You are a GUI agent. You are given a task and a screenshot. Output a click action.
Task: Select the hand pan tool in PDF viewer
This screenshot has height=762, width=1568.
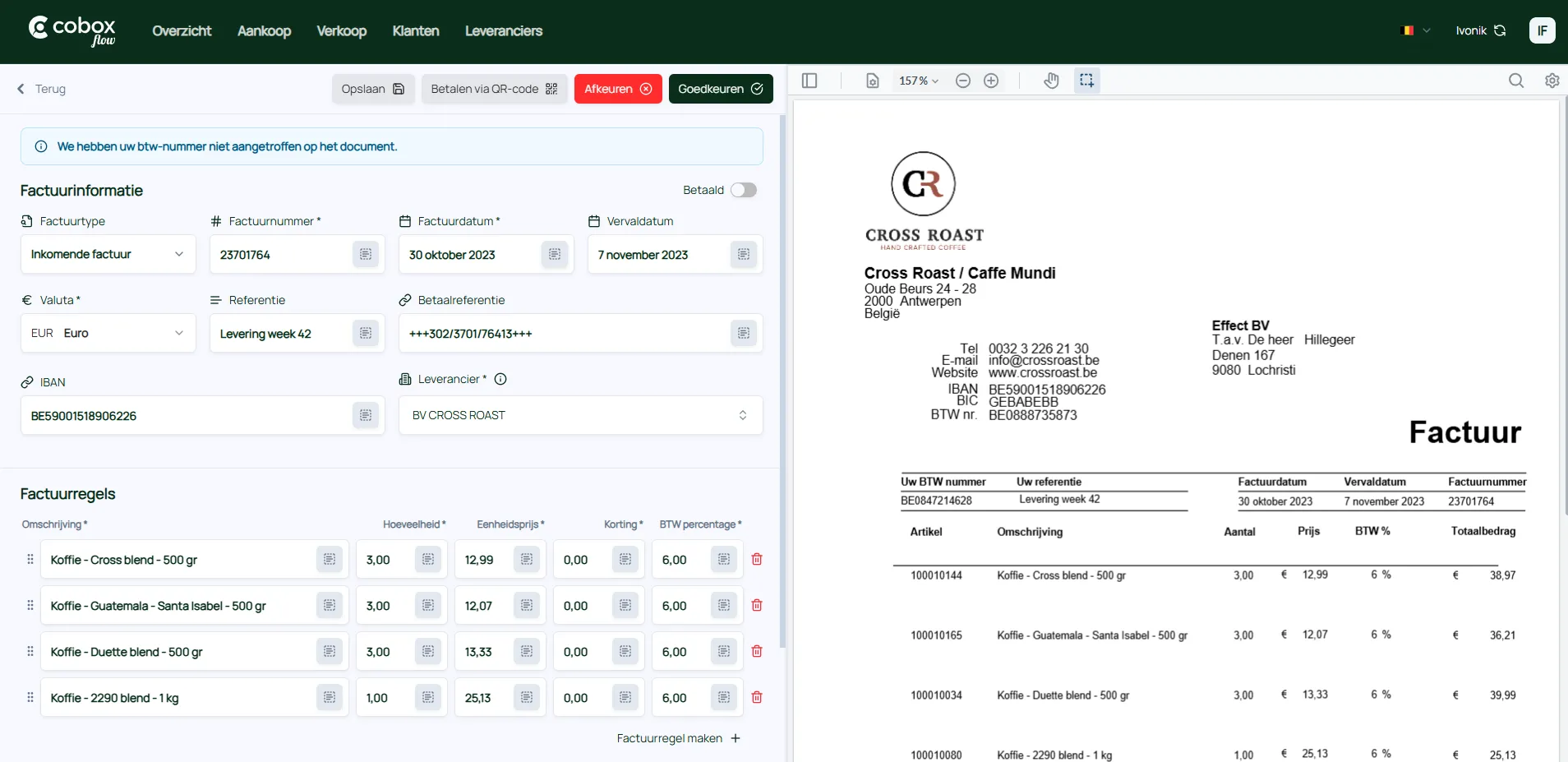point(1052,81)
